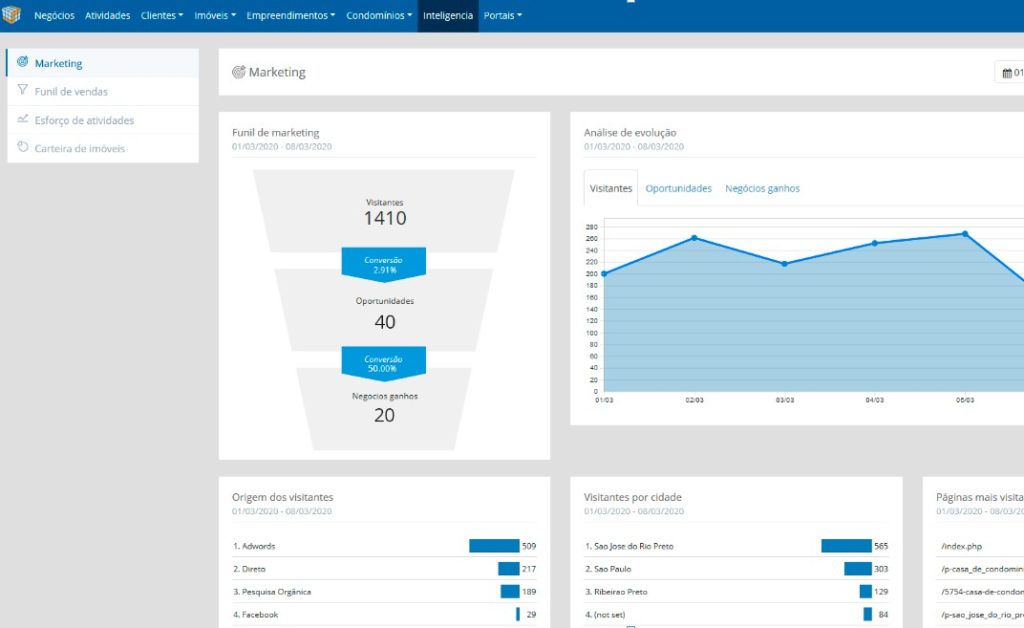Switch to the Visitantes chart tab

coord(611,188)
